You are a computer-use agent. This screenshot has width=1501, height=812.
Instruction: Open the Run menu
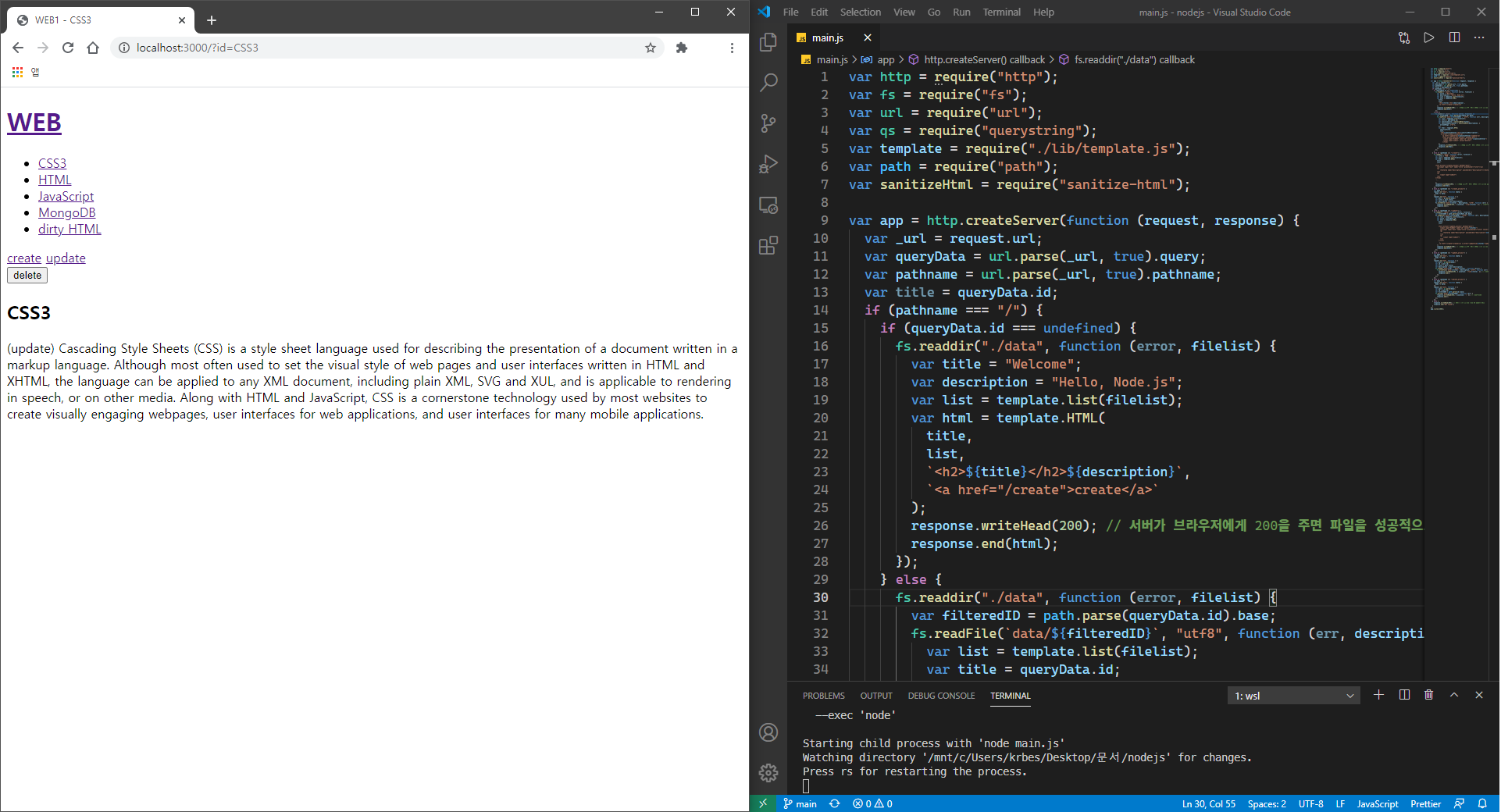point(961,12)
